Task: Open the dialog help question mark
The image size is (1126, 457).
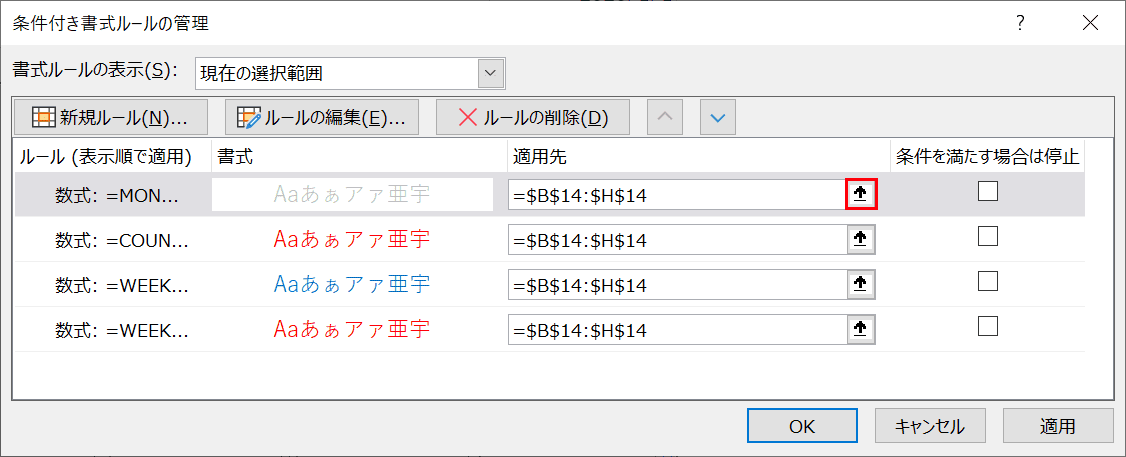Action: (x=1019, y=23)
